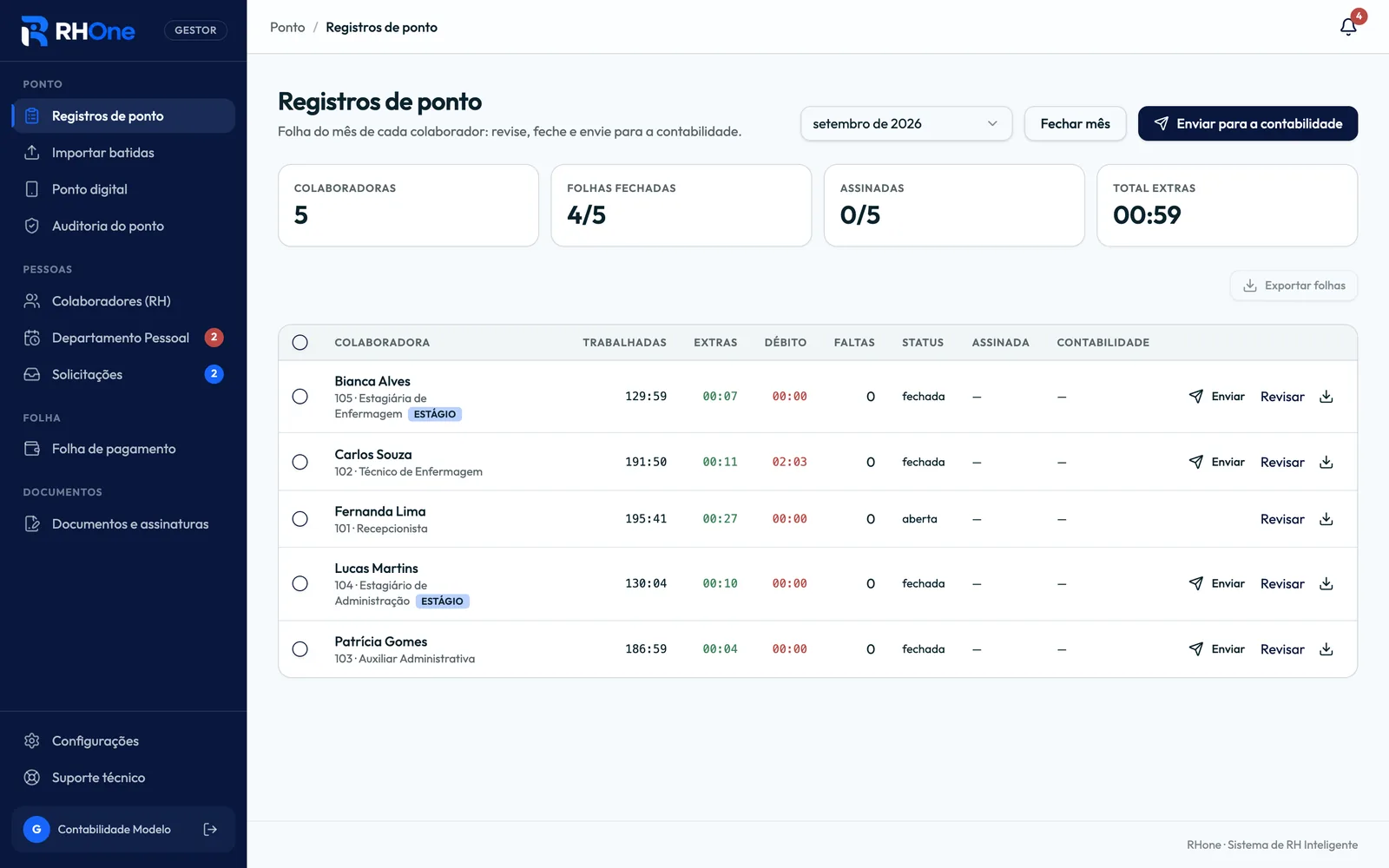Click the Auditoria do ponto shield icon

click(32, 226)
